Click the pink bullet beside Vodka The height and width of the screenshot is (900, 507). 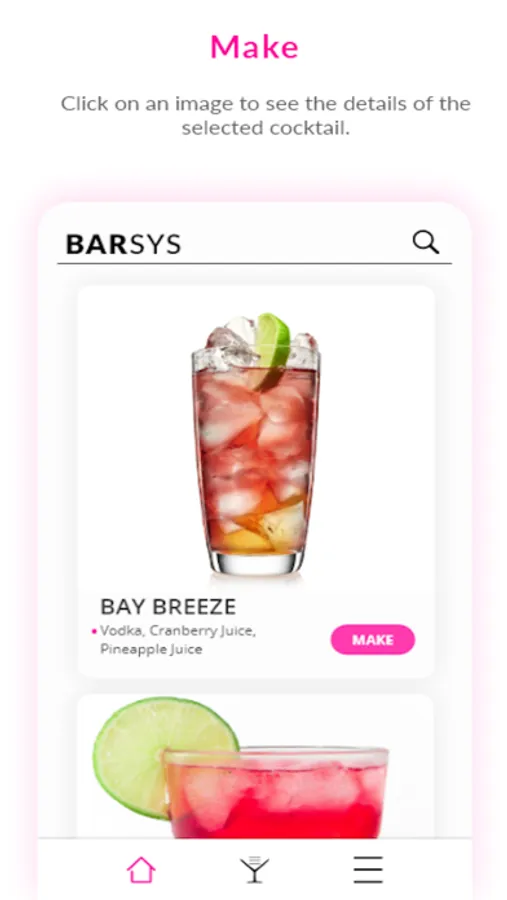point(94,631)
